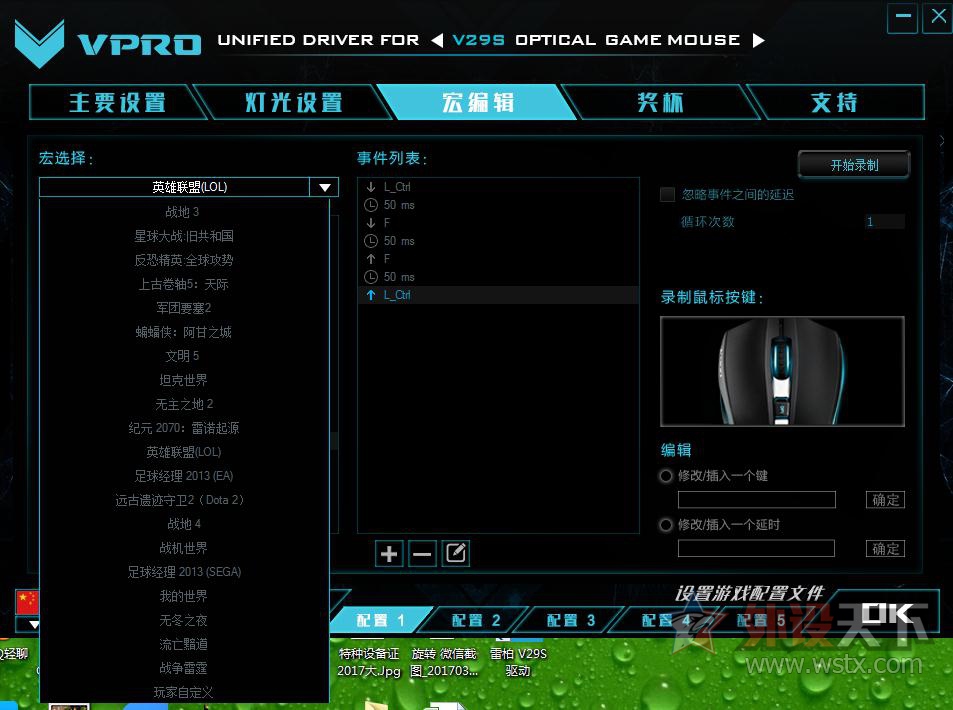Choose 我的世界 from macro list

click(184, 596)
